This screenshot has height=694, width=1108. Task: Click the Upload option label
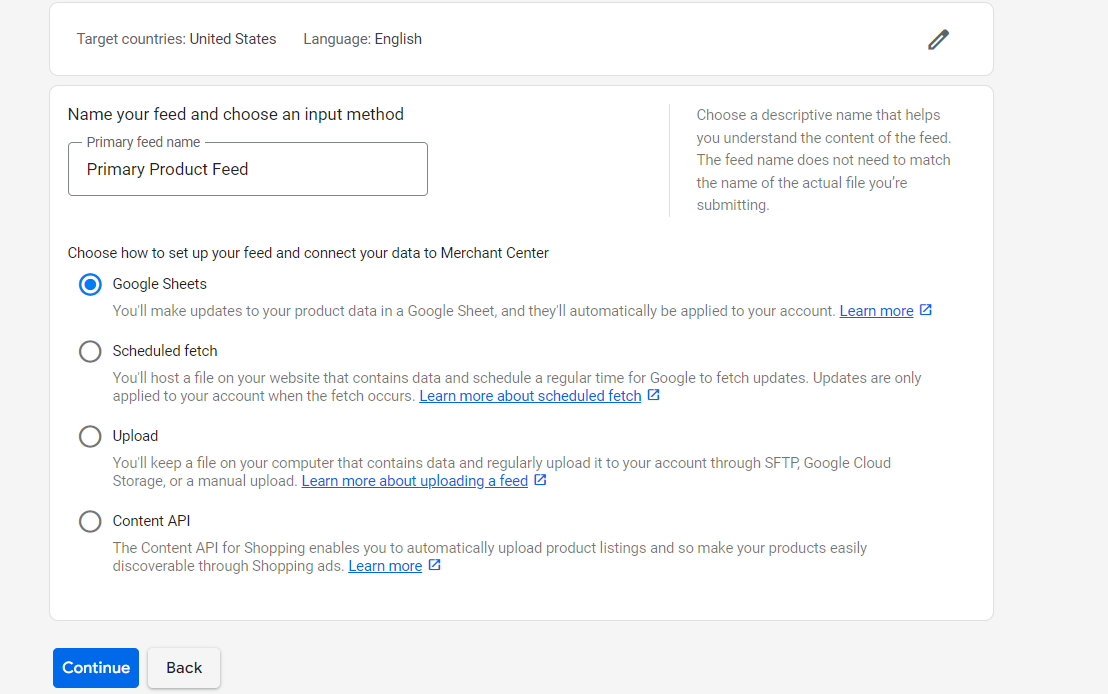(x=135, y=436)
